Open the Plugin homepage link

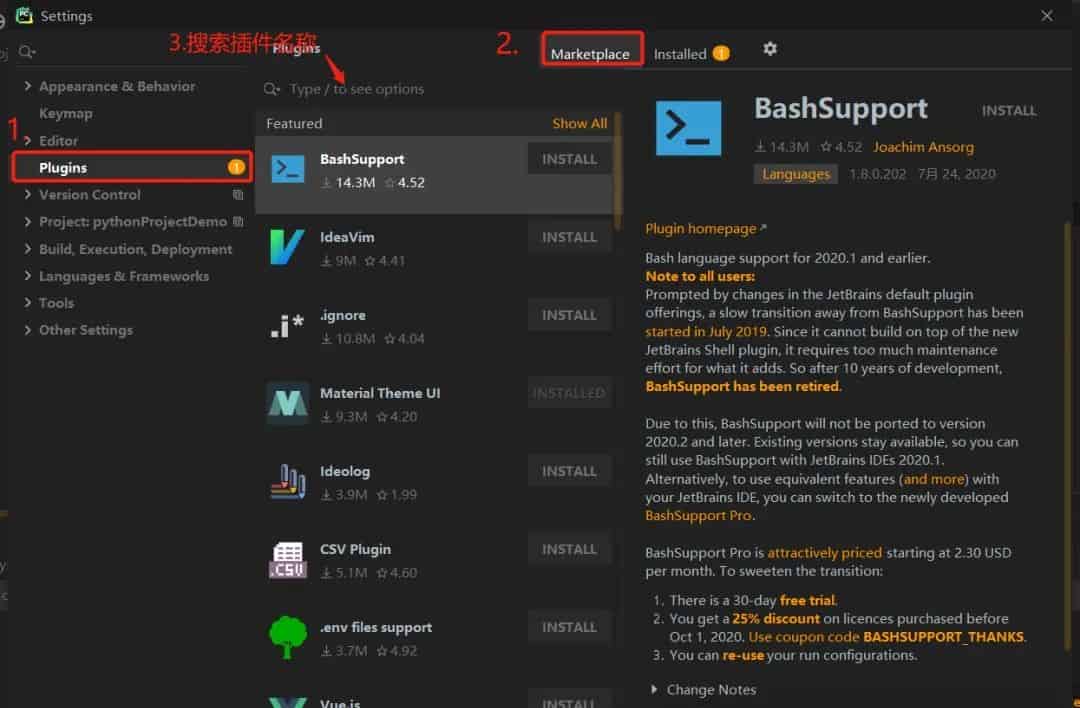pyautogui.click(x=701, y=229)
